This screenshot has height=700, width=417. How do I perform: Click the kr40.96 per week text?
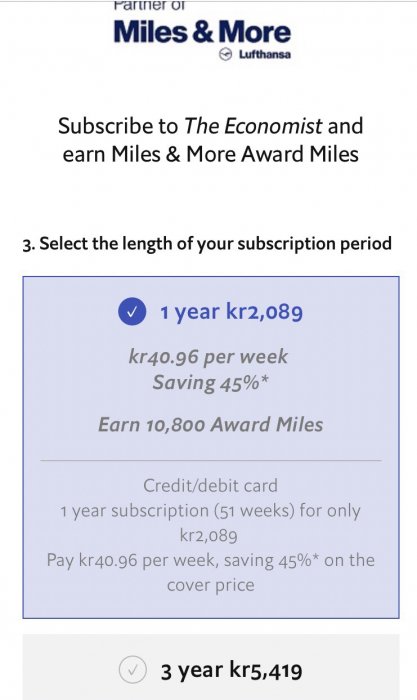[208, 357]
